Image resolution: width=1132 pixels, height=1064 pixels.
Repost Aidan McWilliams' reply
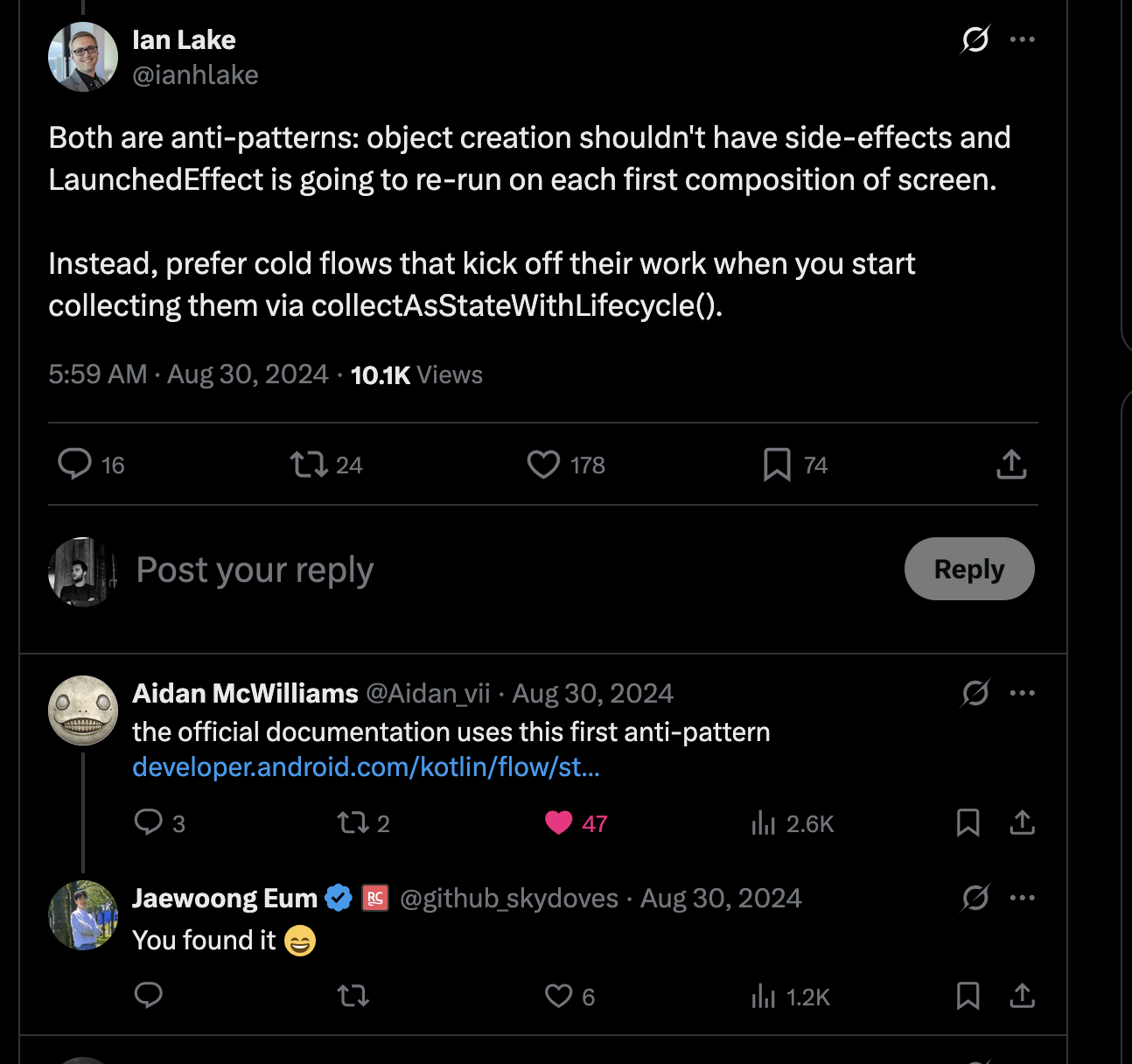(x=353, y=823)
